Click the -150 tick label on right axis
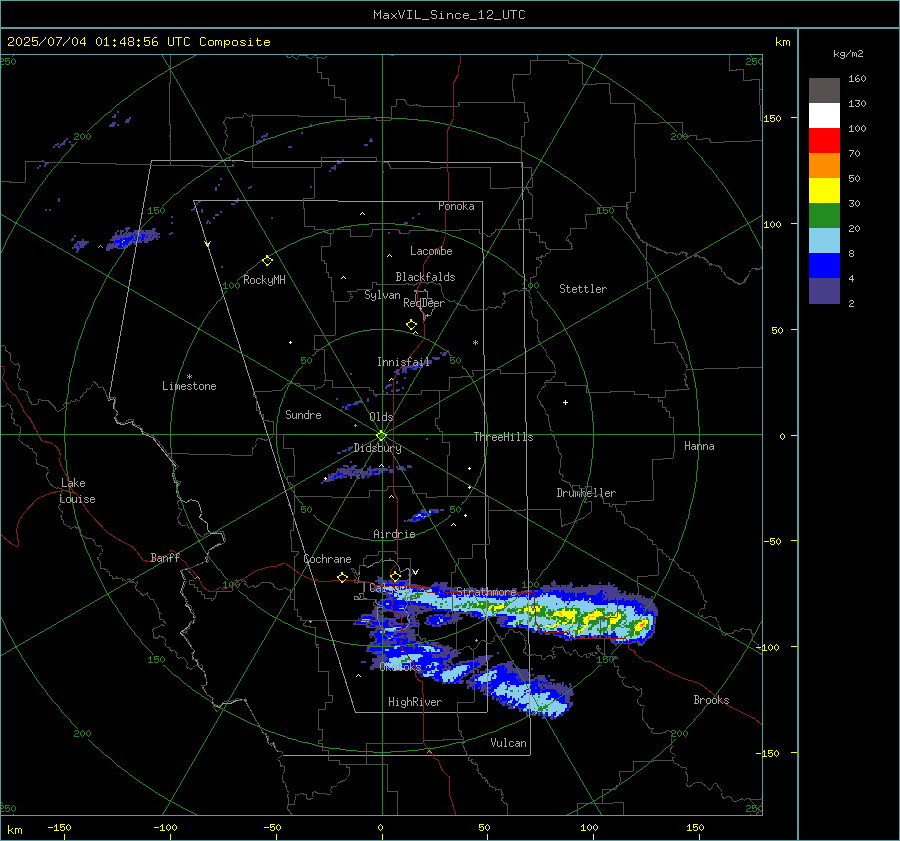Screen dimensions: 900x841 point(767,753)
